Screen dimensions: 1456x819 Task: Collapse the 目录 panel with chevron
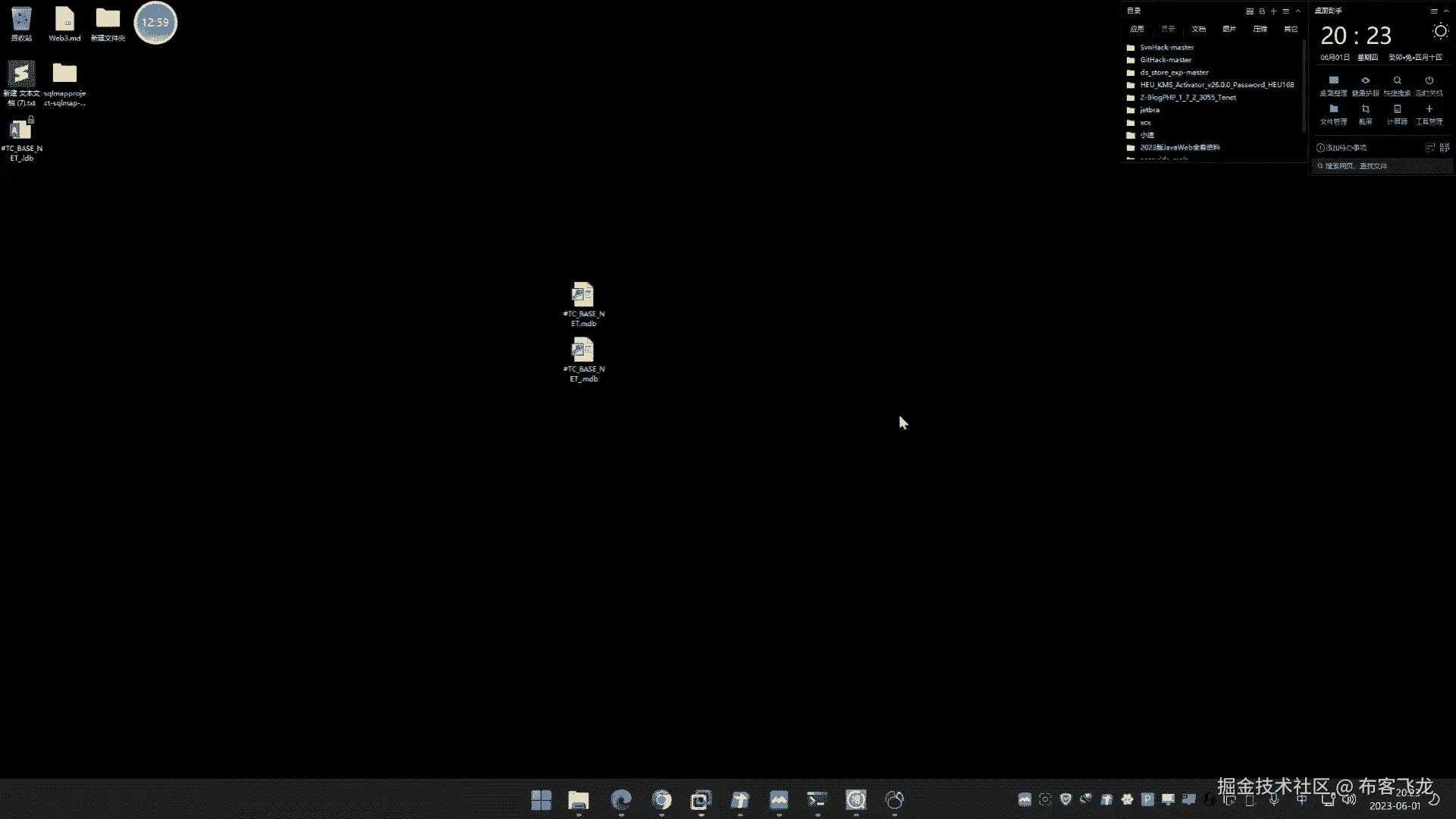[1298, 11]
